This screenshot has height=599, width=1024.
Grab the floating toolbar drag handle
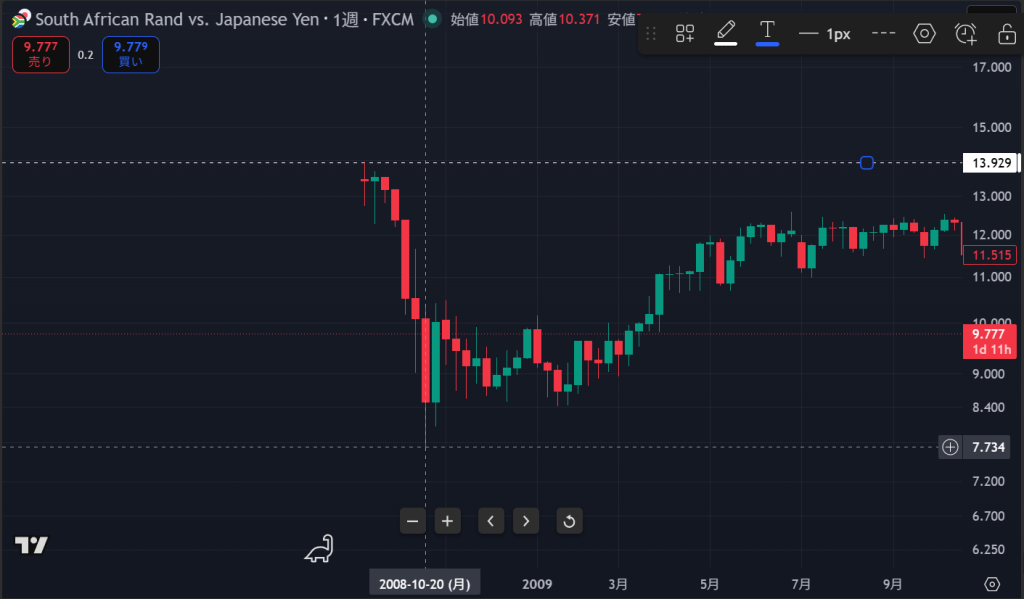[650, 33]
